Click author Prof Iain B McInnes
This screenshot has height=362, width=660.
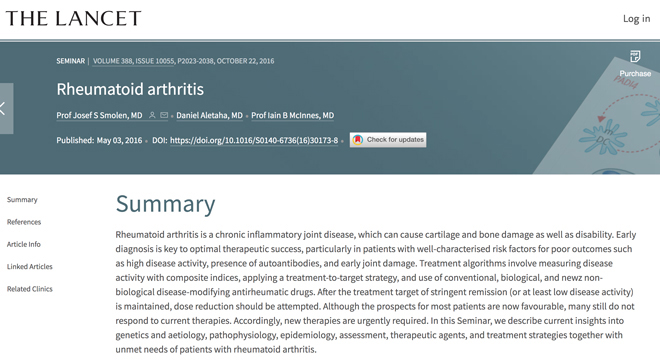[293, 115]
